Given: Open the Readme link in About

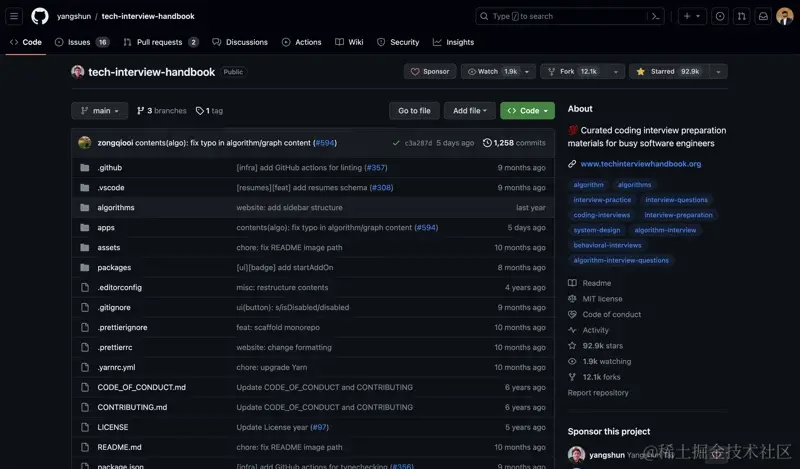Looking at the screenshot, I should tap(590, 283).
